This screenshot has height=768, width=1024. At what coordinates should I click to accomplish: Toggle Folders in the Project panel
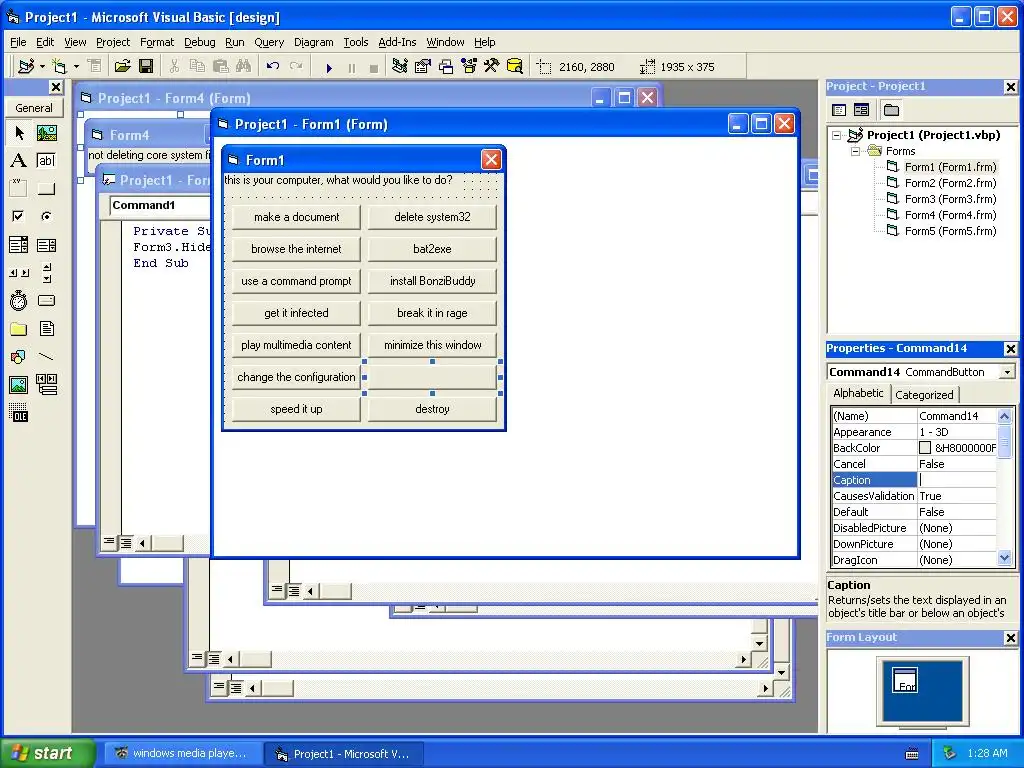891,110
